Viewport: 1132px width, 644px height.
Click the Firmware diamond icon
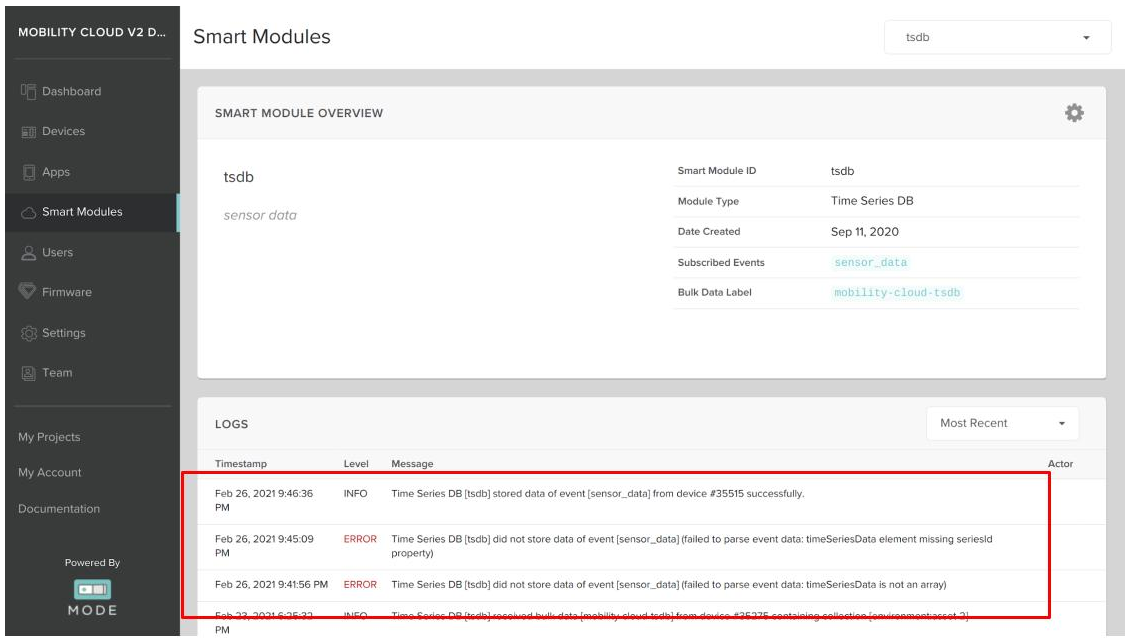pos(27,292)
